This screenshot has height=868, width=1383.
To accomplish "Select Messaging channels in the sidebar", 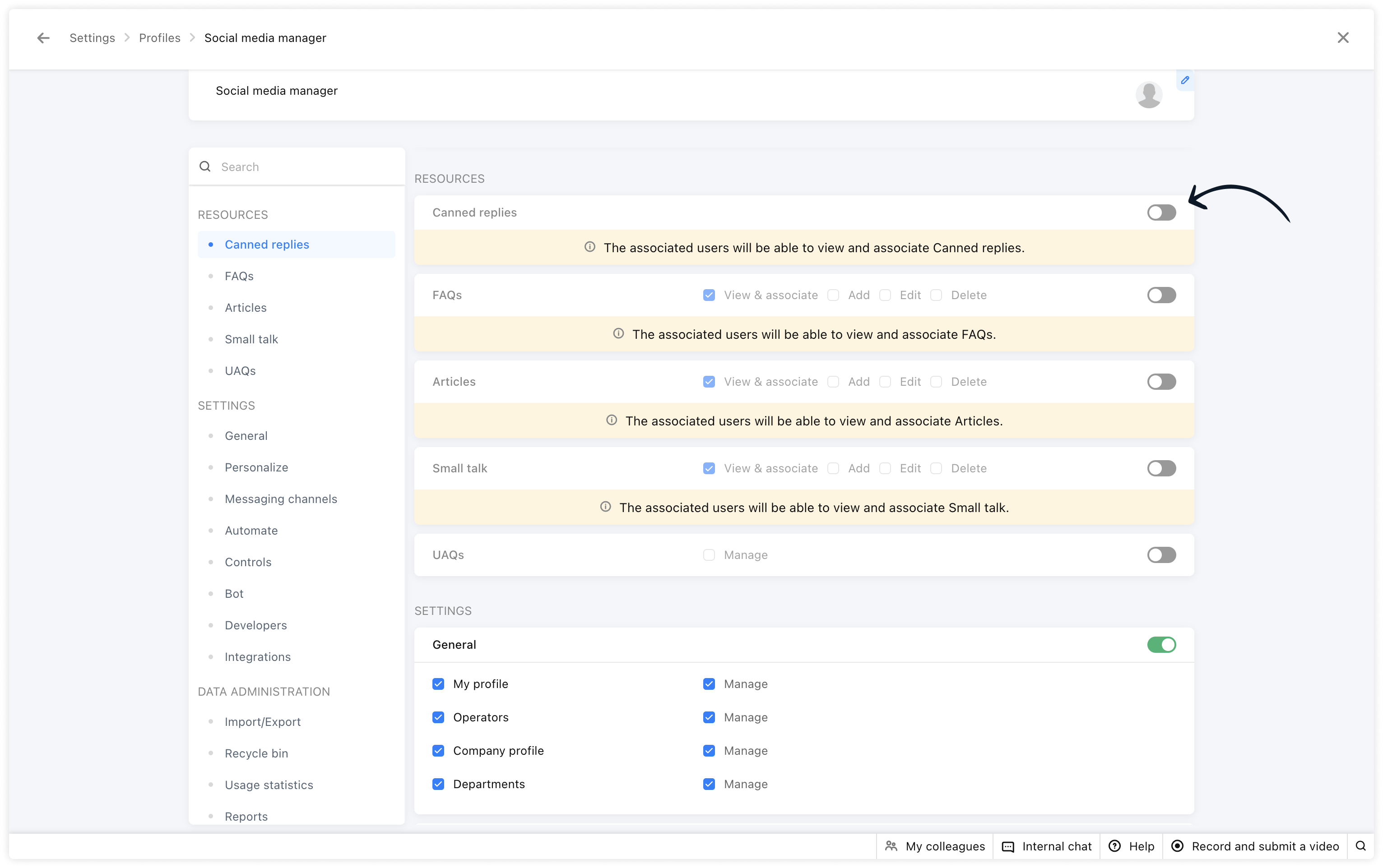I will point(281,499).
